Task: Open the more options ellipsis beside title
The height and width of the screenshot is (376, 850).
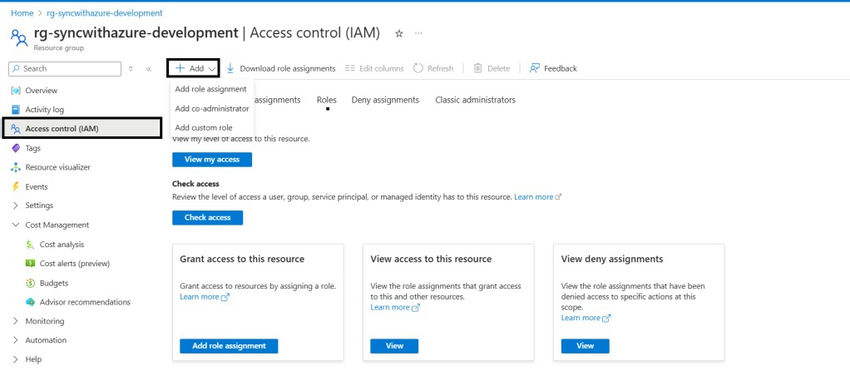Action: click(x=418, y=33)
